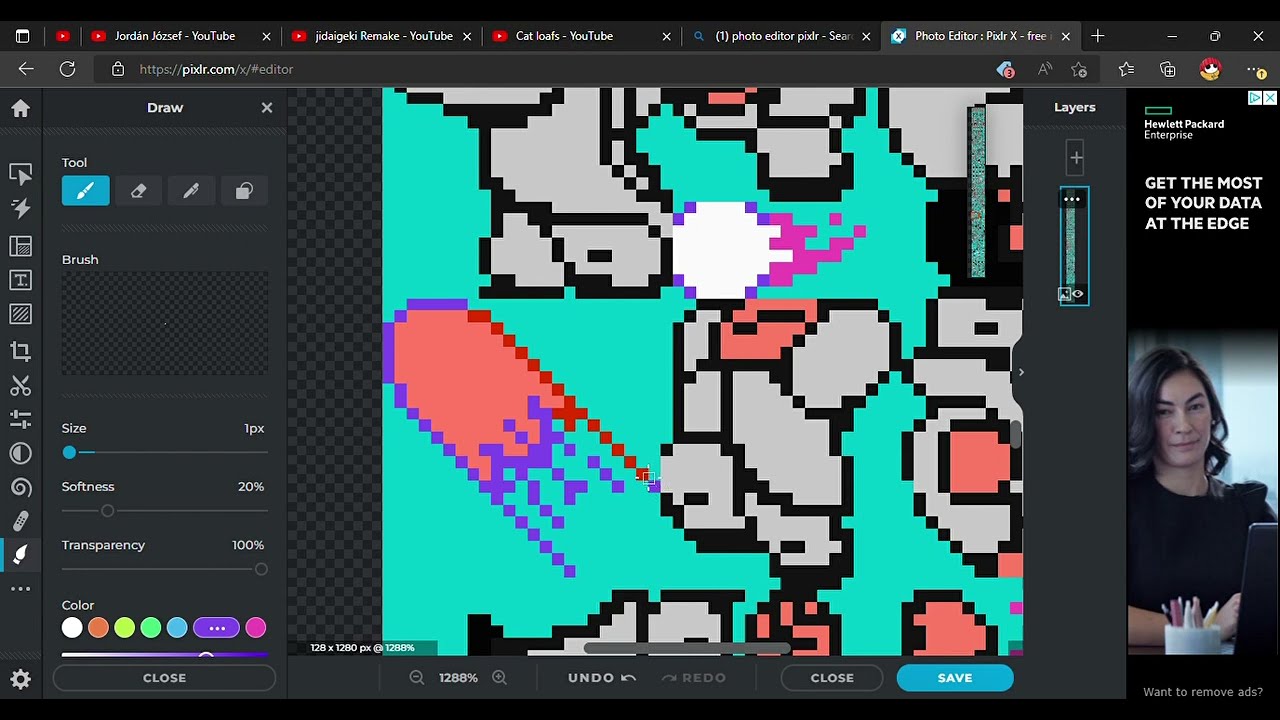The height and width of the screenshot is (720, 1280).
Task: Click the CLOSE button under Draw panel
Action: (164, 678)
